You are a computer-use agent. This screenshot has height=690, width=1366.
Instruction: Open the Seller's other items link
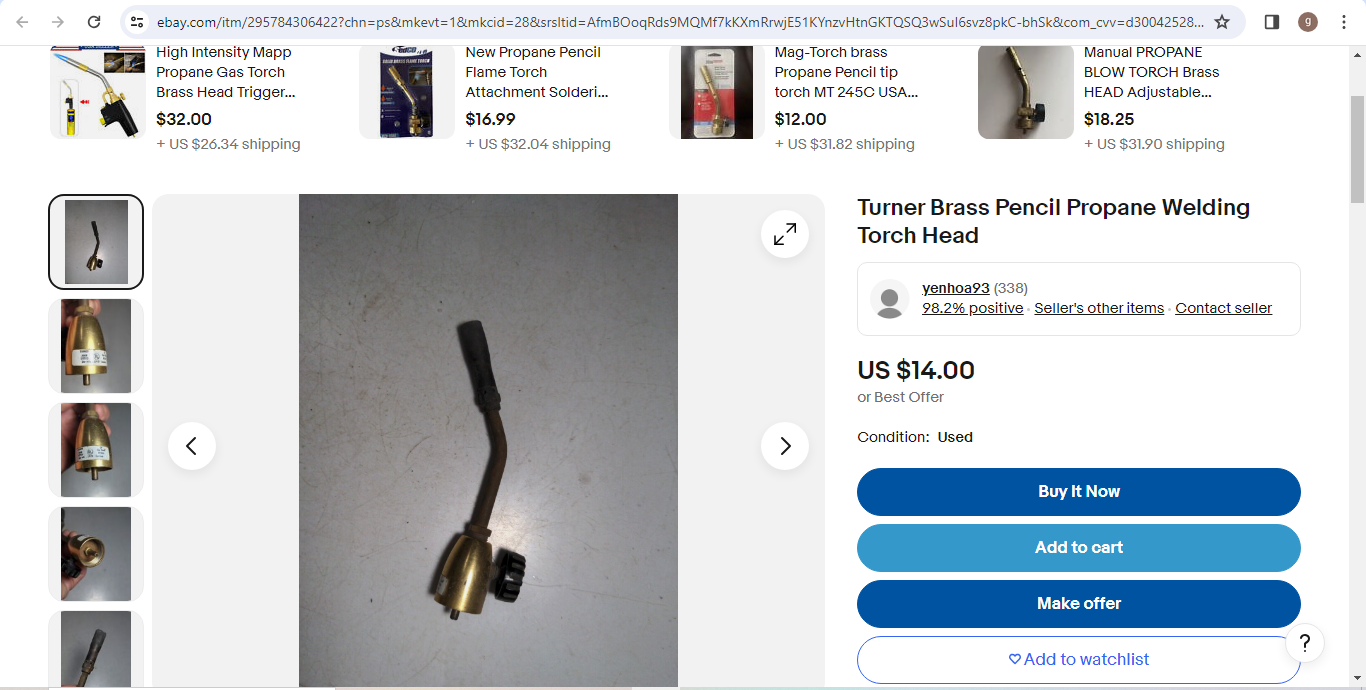(1099, 308)
